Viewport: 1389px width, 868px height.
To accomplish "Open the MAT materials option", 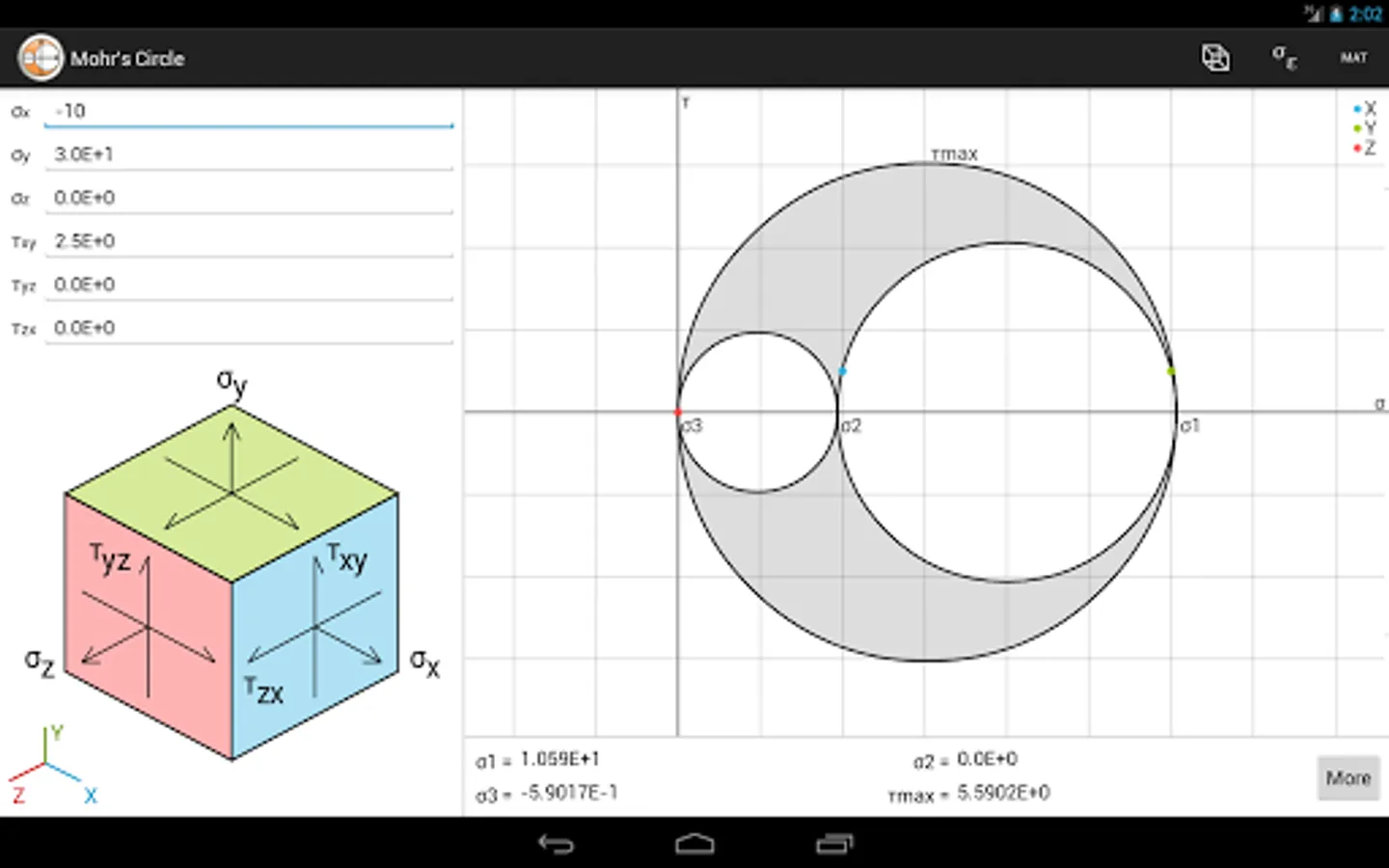I will [1353, 58].
